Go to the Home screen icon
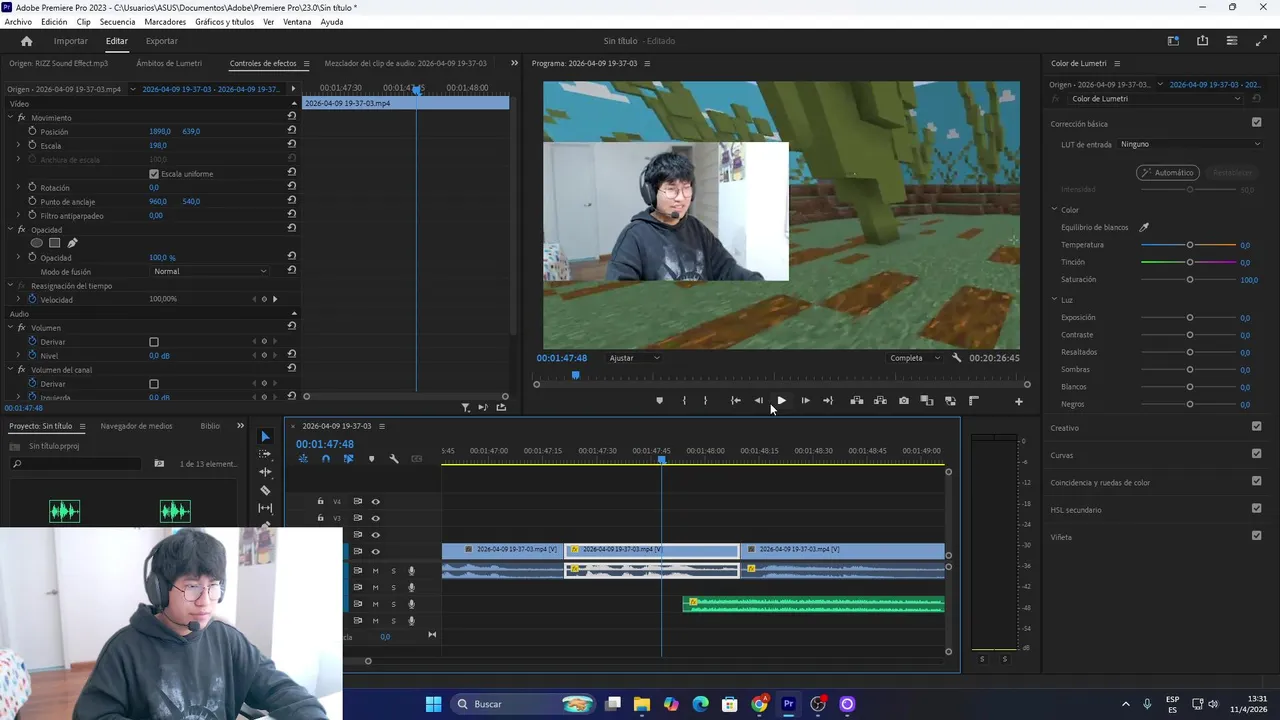 point(26,41)
